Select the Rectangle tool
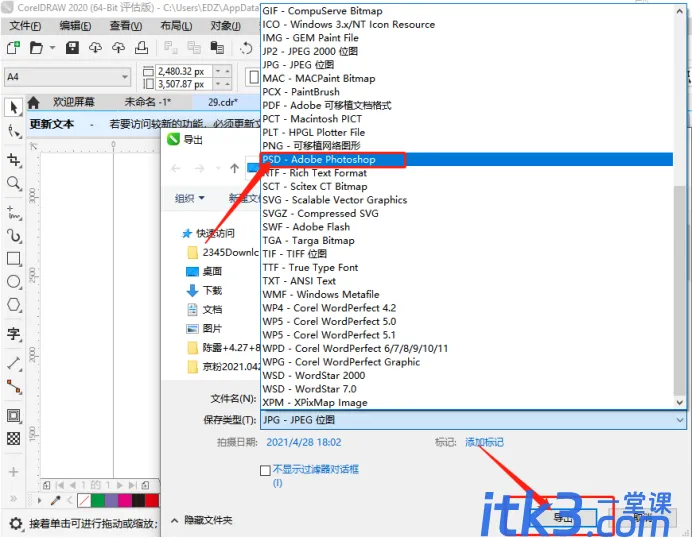 tap(14, 259)
